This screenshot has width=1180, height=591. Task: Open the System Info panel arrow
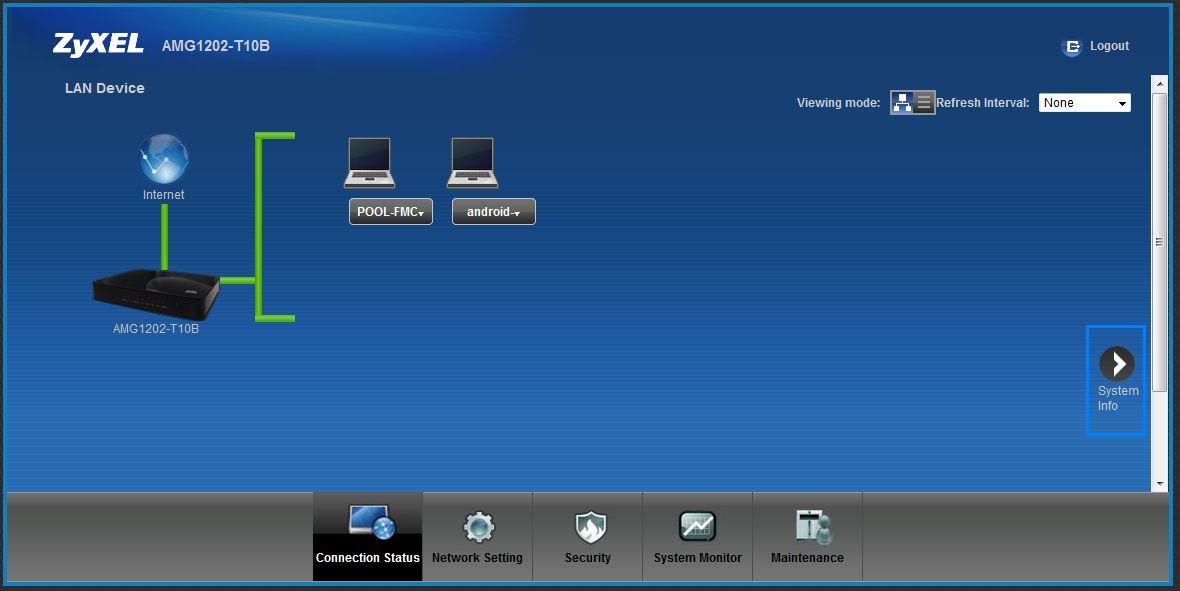click(x=1117, y=364)
